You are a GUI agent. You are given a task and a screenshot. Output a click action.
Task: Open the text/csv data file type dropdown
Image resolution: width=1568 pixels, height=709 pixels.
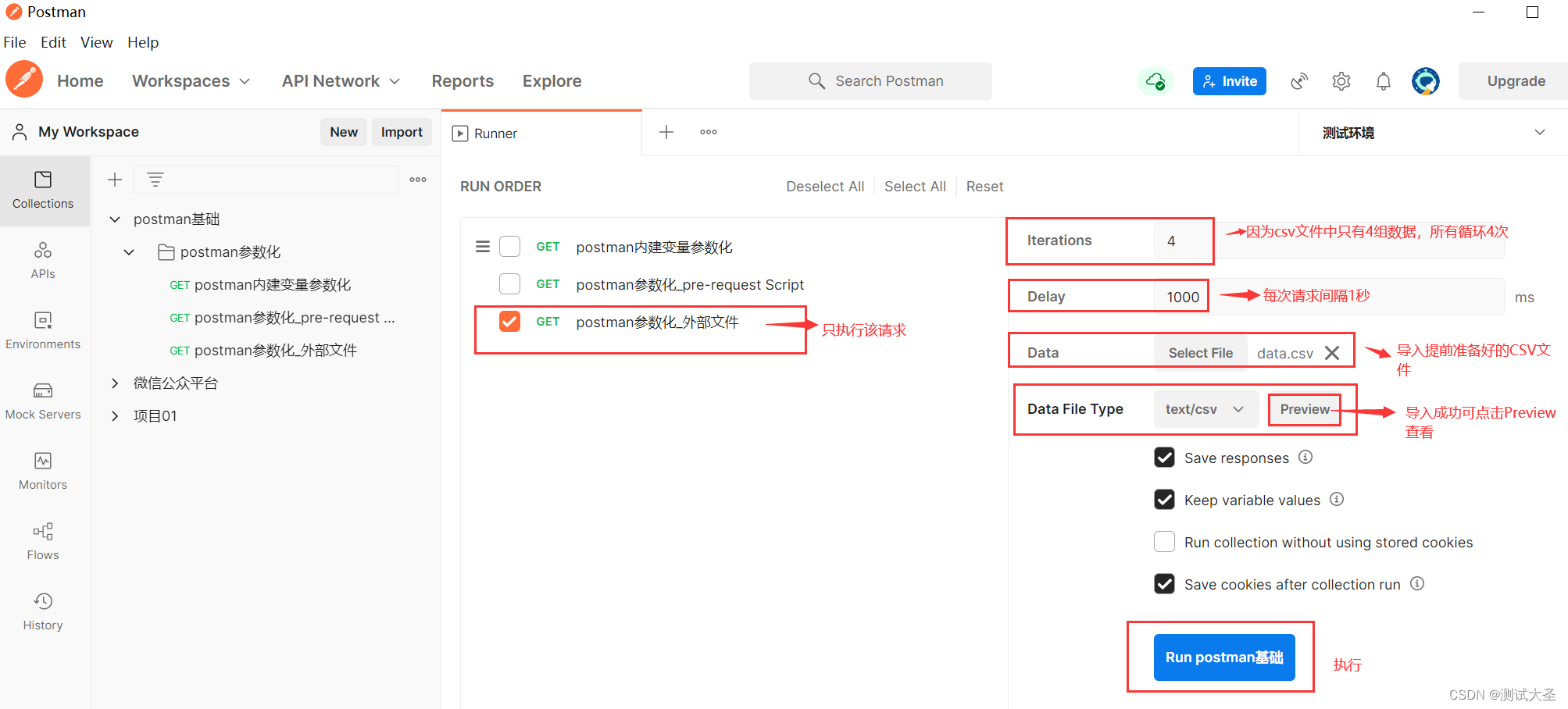click(1205, 409)
